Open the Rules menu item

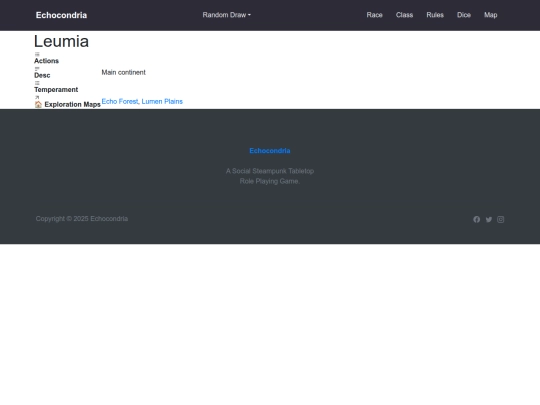pyautogui.click(x=435, y=15)
